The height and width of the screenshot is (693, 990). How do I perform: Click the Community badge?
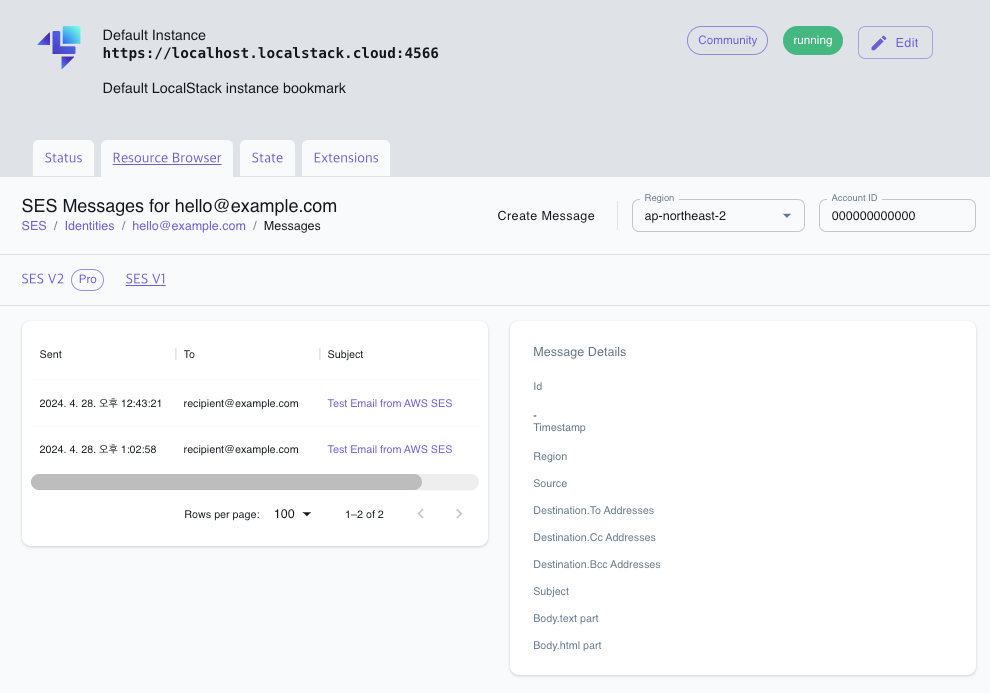click(x=727, y=40)
